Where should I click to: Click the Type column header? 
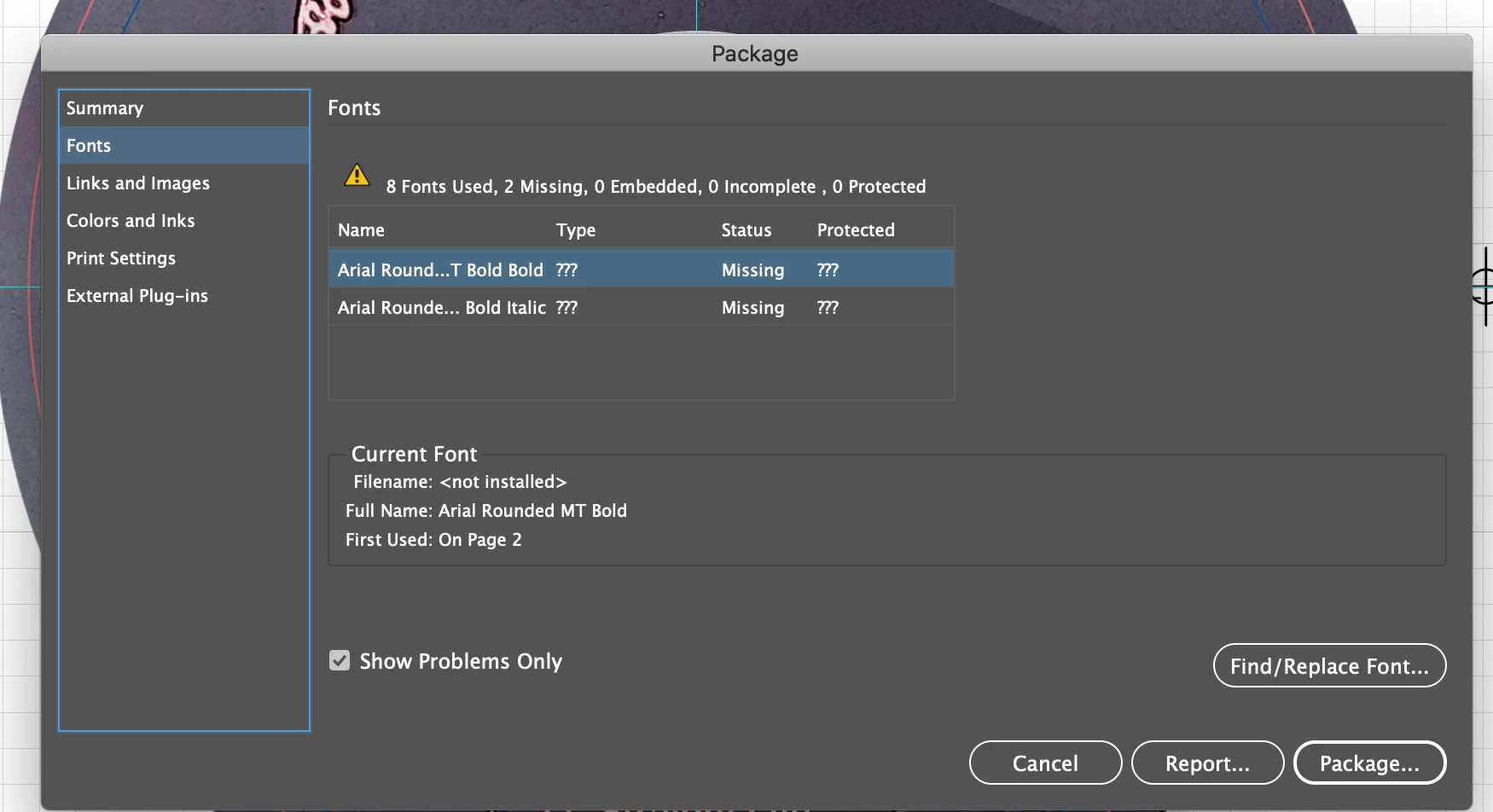point(576,230)
